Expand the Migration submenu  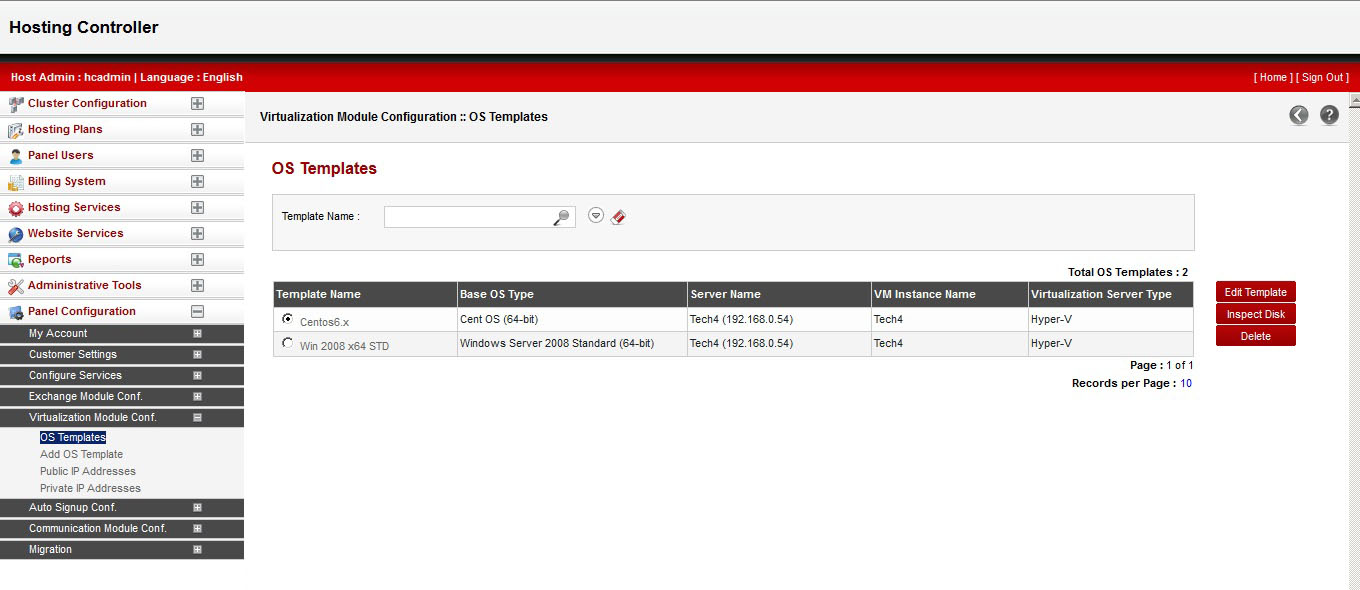click(197, 549)
